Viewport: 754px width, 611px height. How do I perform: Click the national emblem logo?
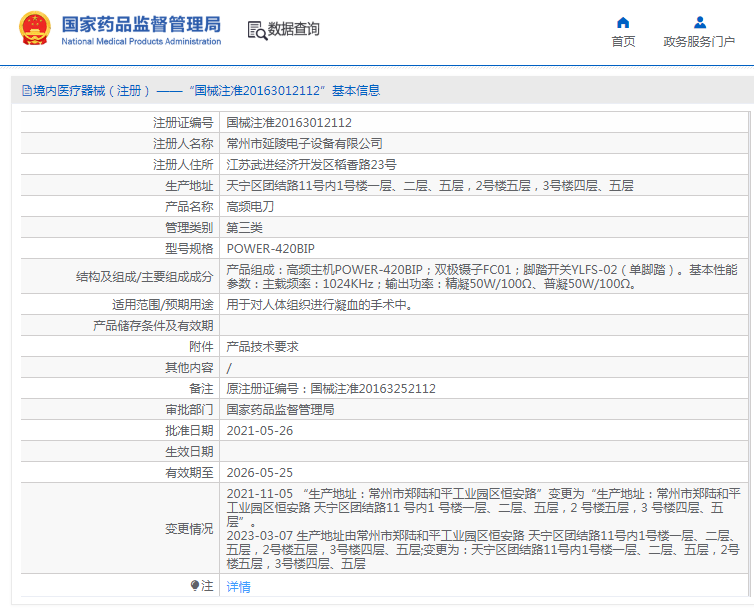click(x=35, y=28)
